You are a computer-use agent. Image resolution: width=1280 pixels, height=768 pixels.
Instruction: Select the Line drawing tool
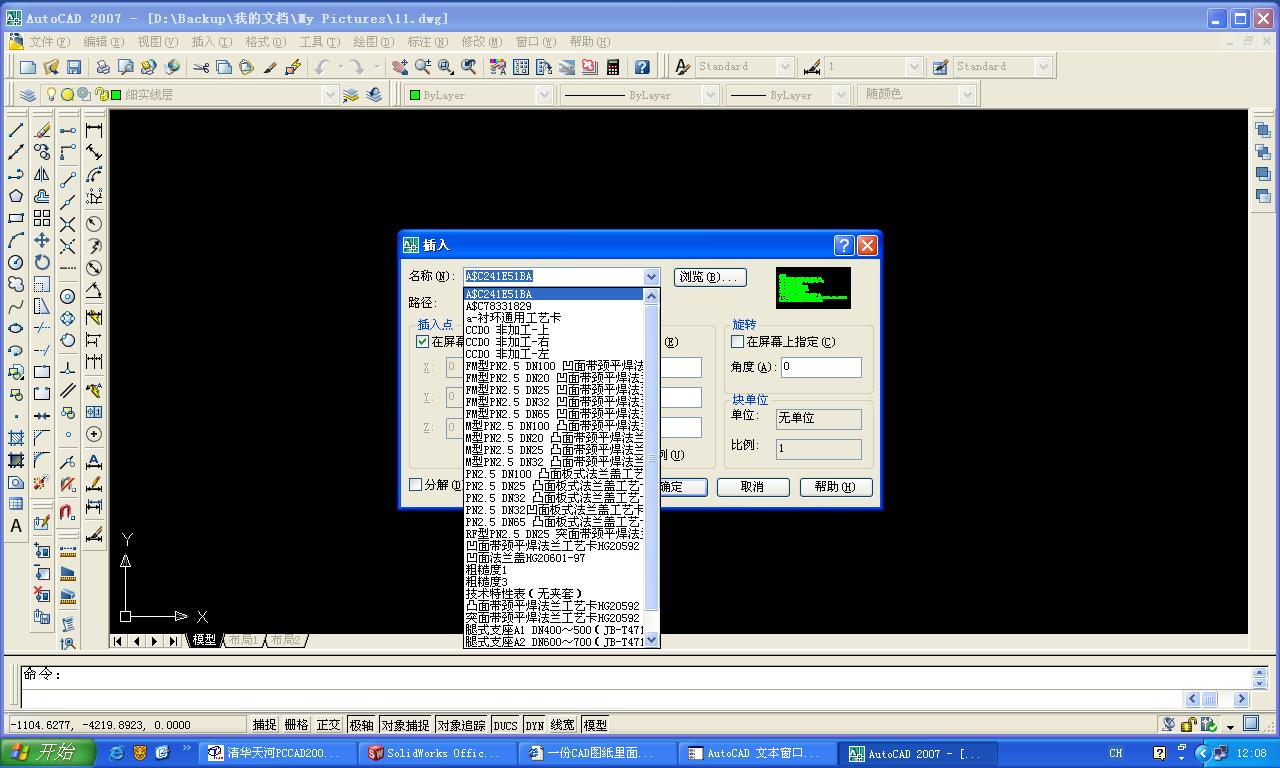click(16, 130)
